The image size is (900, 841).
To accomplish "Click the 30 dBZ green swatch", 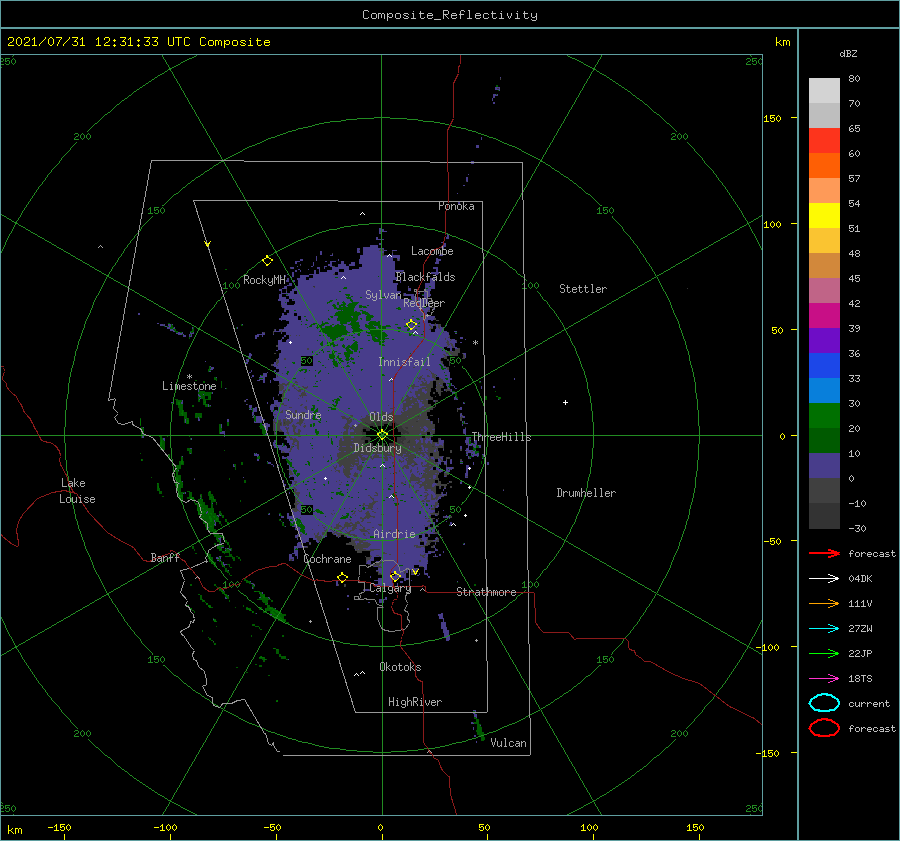I will coord(824,416).
